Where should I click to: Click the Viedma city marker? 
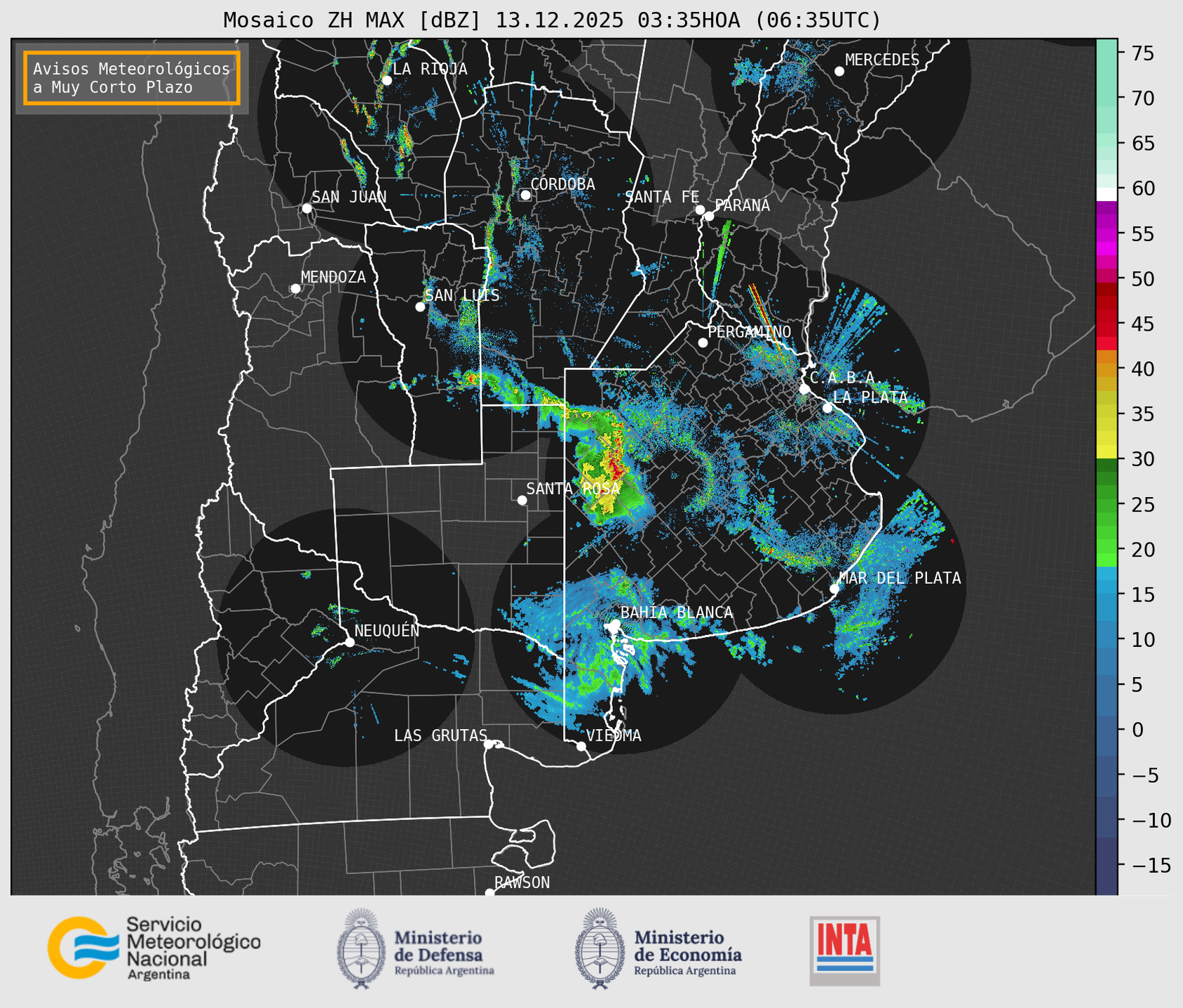(x=581, y=746)
